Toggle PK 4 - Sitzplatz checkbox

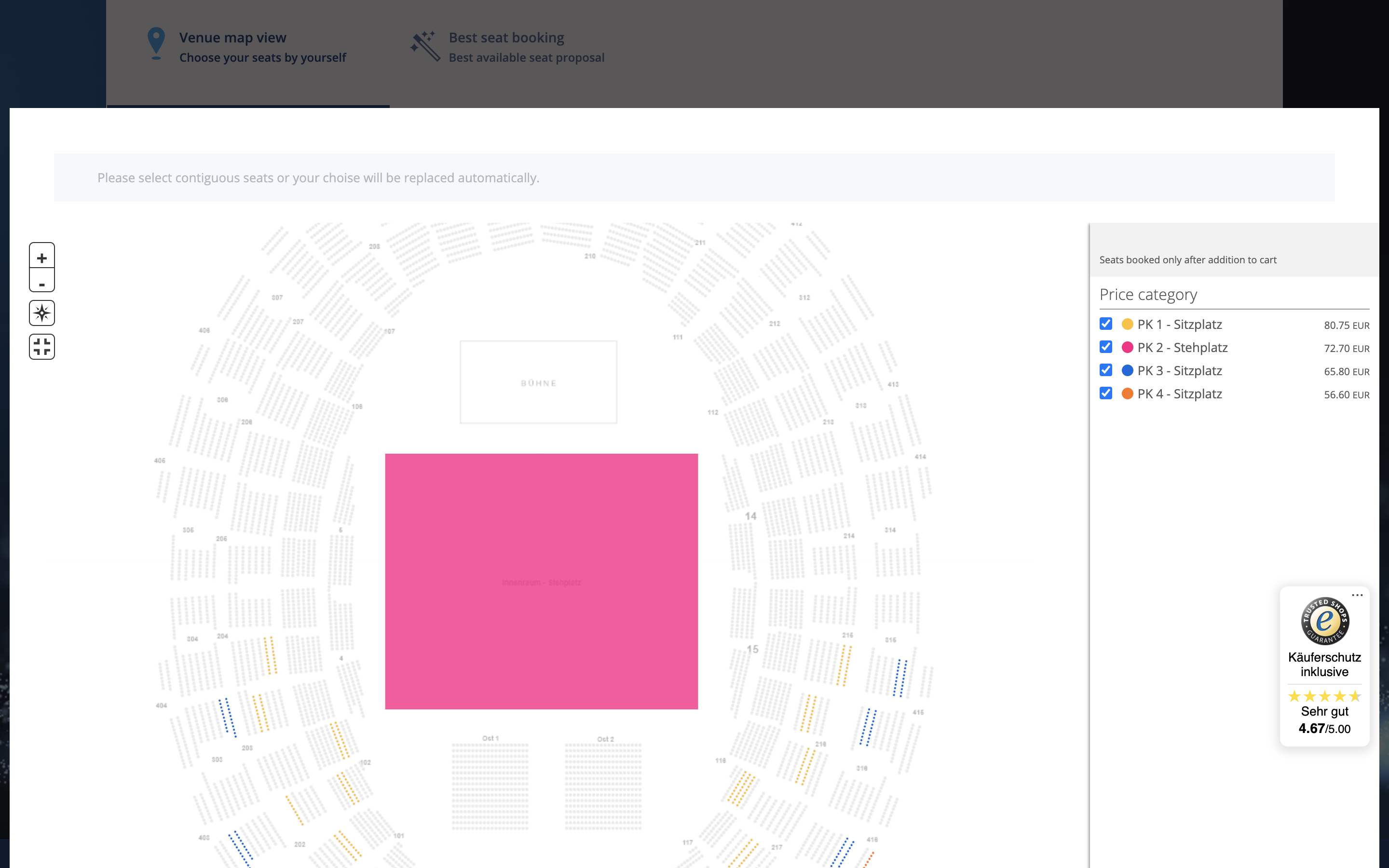tap(1105, 393)
